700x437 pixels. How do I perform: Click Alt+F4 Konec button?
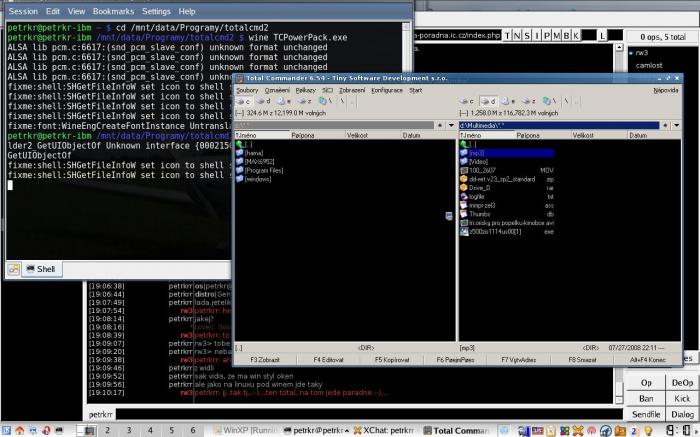pyautogui.click(x=648, y=360)
